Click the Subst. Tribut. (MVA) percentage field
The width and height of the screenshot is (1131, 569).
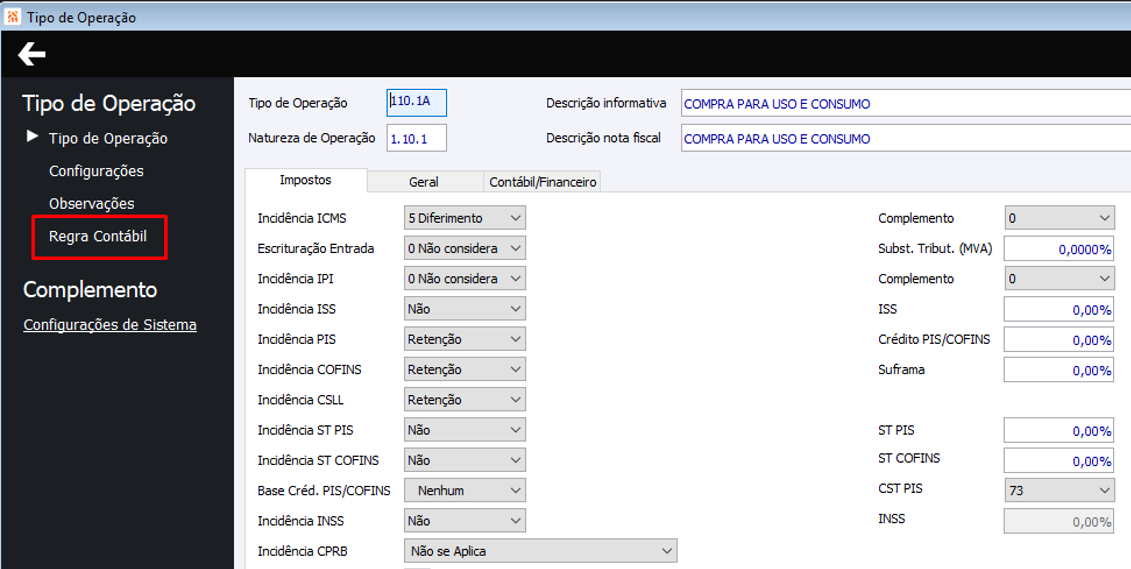click(x=1059, y=249)
